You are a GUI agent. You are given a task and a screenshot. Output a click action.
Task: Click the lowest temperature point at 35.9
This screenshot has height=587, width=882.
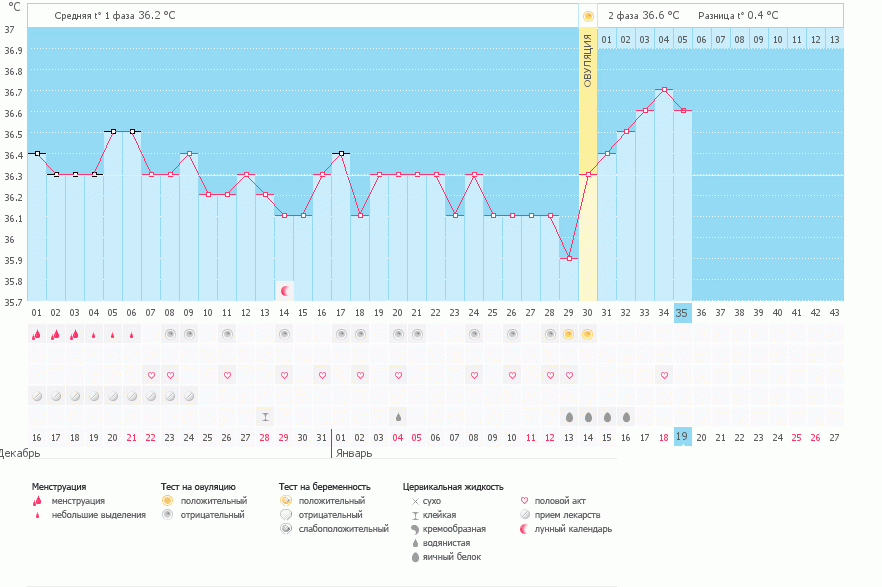[x=569, y=259]
